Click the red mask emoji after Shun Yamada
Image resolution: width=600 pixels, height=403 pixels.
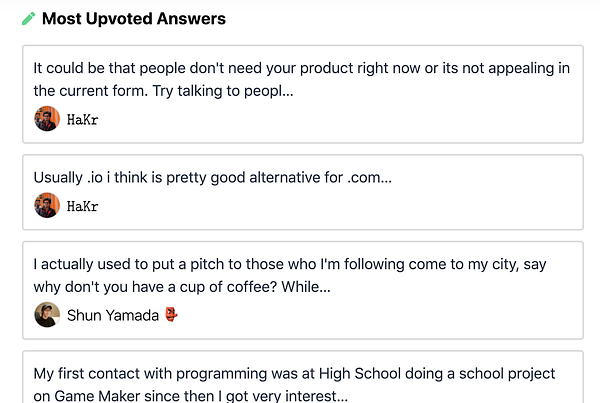click(x=172, y=315)
